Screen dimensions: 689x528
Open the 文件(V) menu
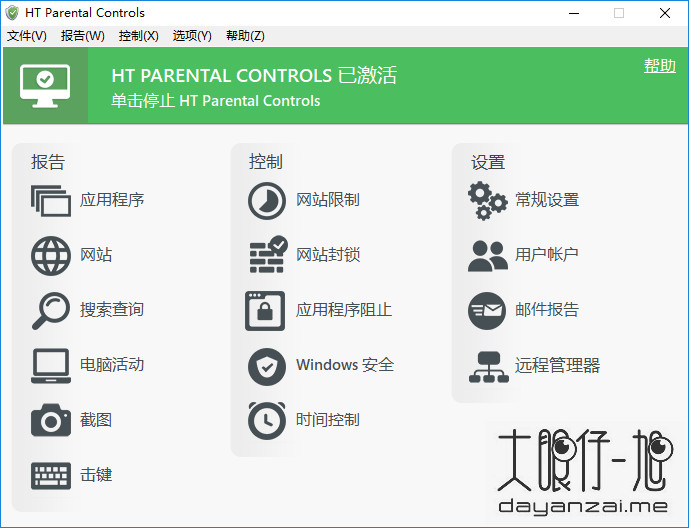point(27,36)
